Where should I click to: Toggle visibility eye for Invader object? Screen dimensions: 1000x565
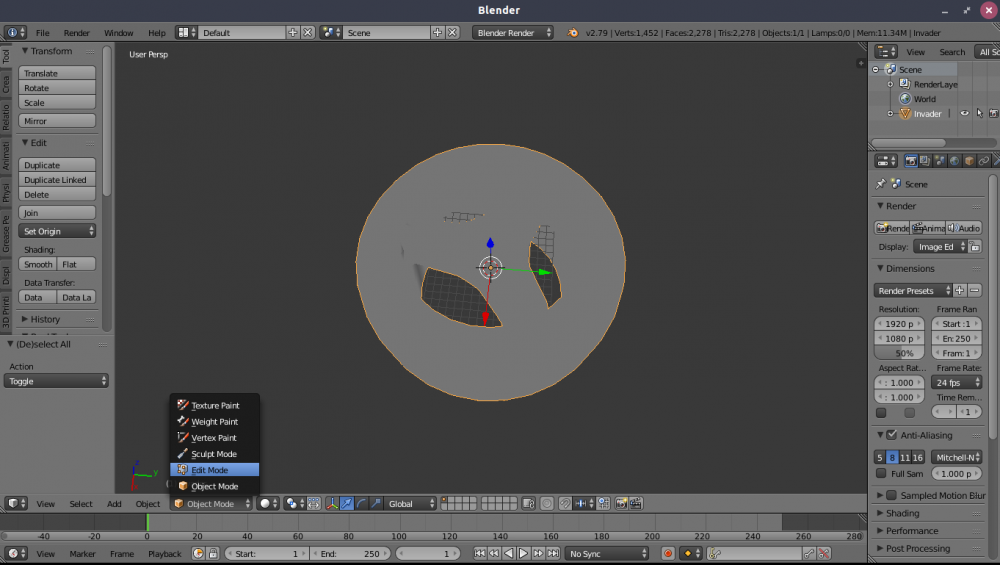tap(965, 114)
